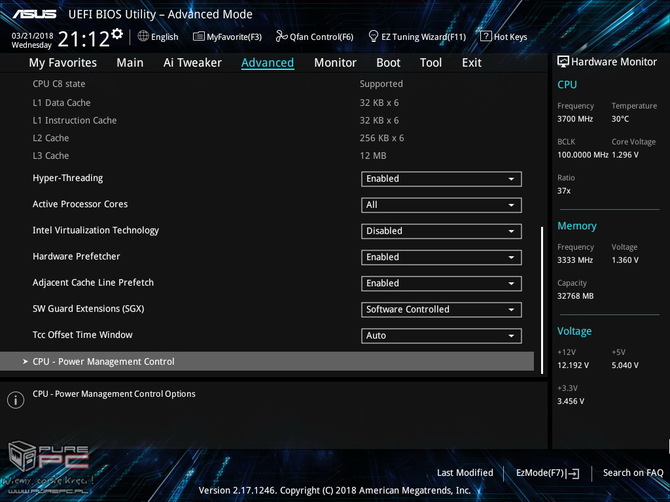The height and width of the screenshot is (502, 670).
Task: Click the 30°C CPU temperature value
Action: tap(620, 119)
